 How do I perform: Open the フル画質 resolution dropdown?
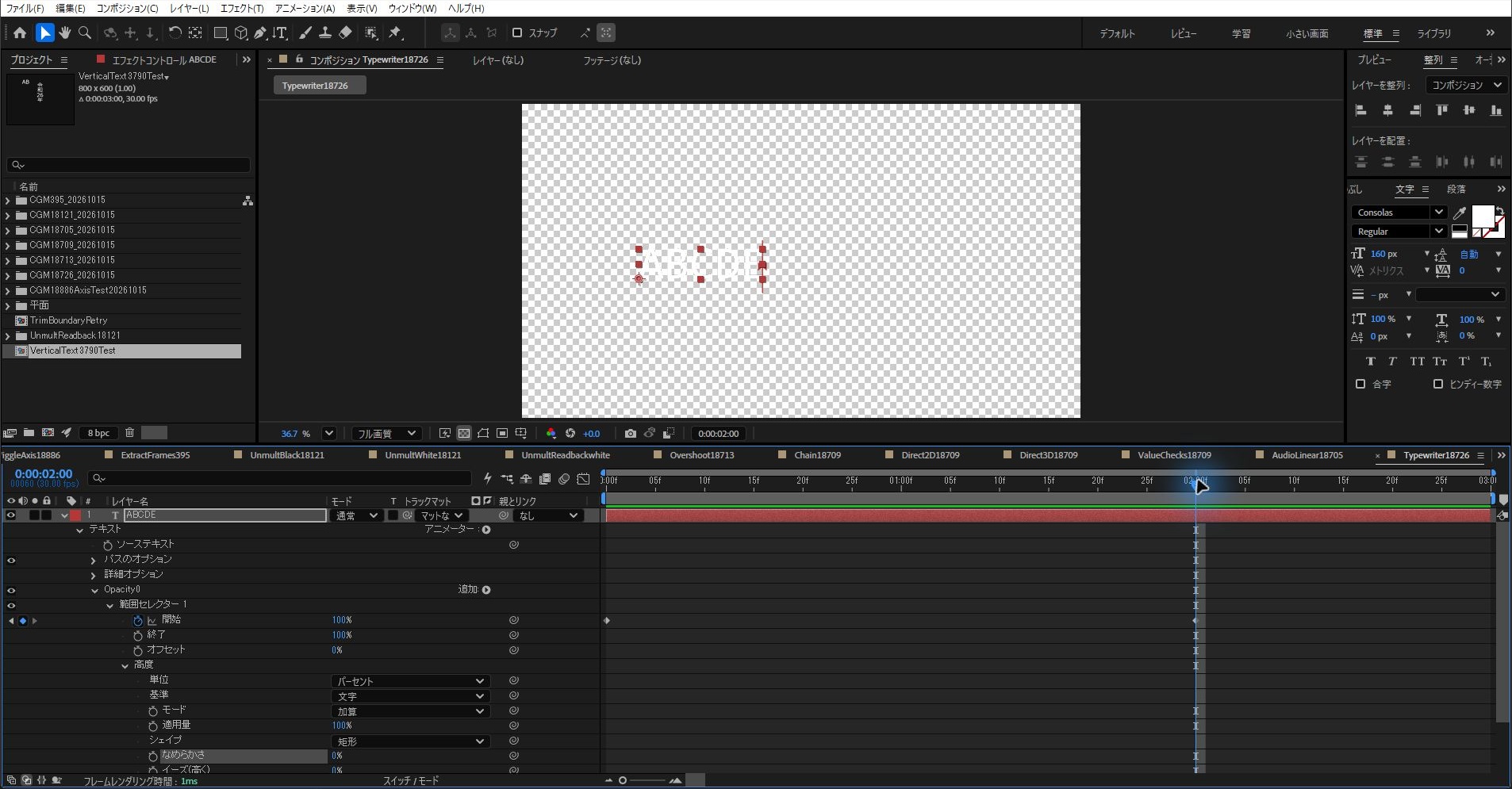point(386,434)
